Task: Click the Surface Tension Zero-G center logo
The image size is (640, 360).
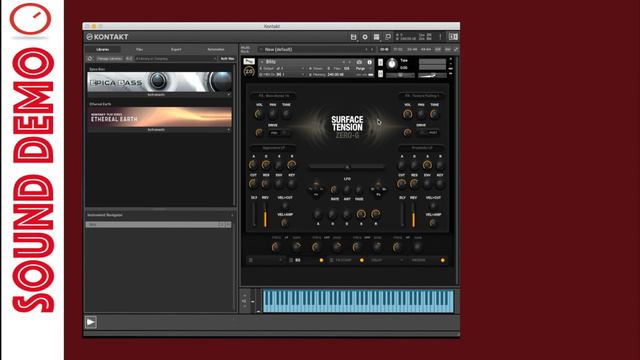Action: tap(347, 127)
